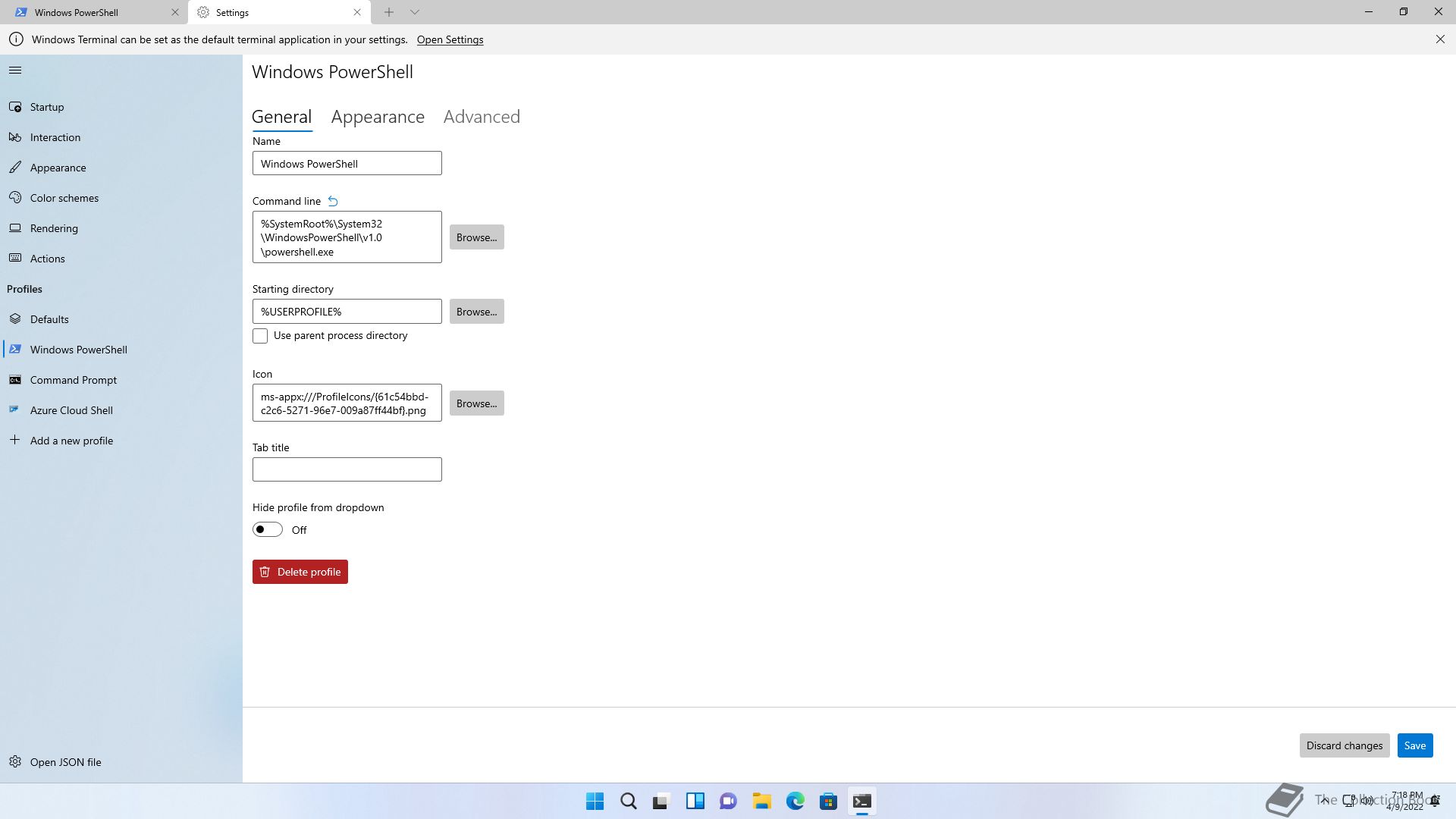Open the Interaction settings page
The width and height of the screenshot is (1456, 819).
click(121, 137)
